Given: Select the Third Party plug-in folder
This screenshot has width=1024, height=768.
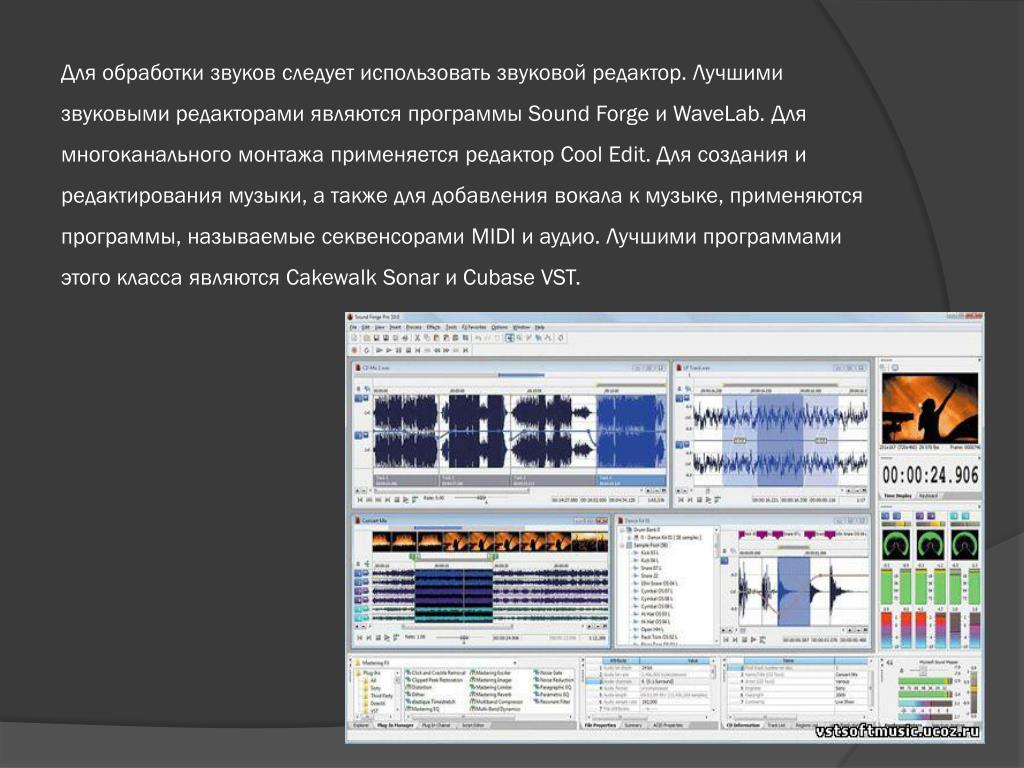Looking at the screenshot, I should pos(379,696).
